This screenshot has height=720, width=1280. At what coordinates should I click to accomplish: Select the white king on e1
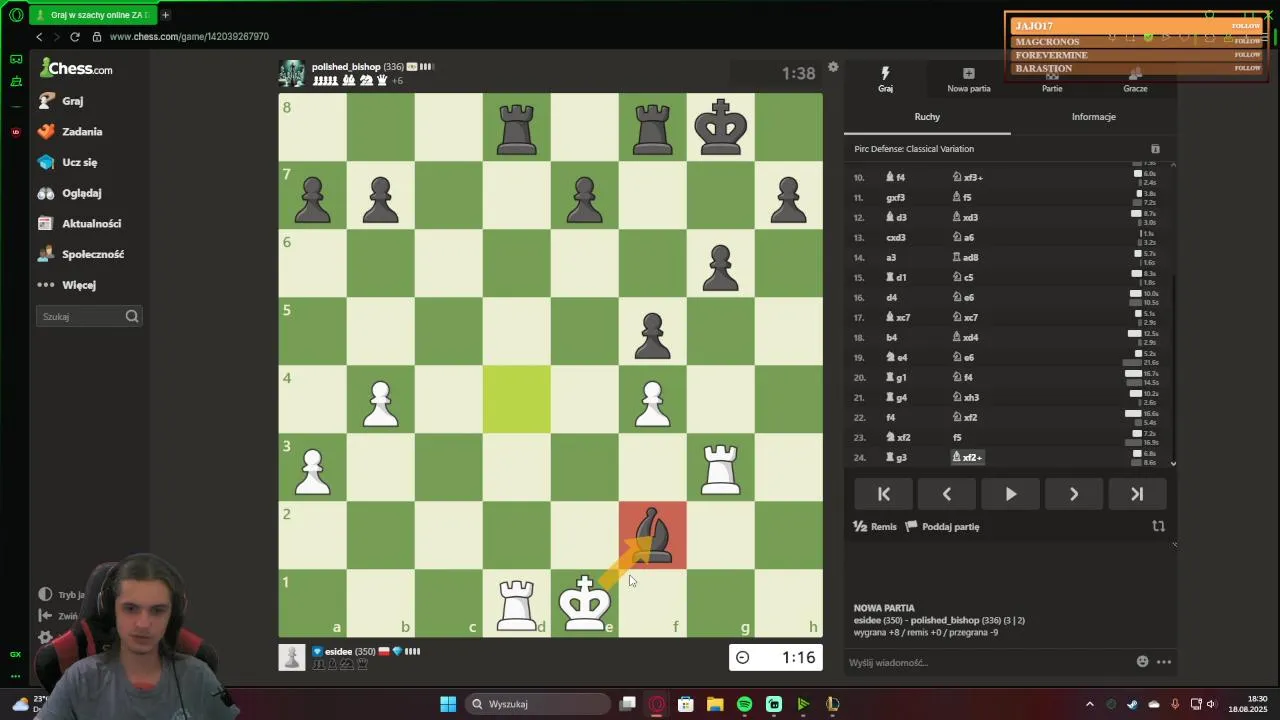pos(584,603)
